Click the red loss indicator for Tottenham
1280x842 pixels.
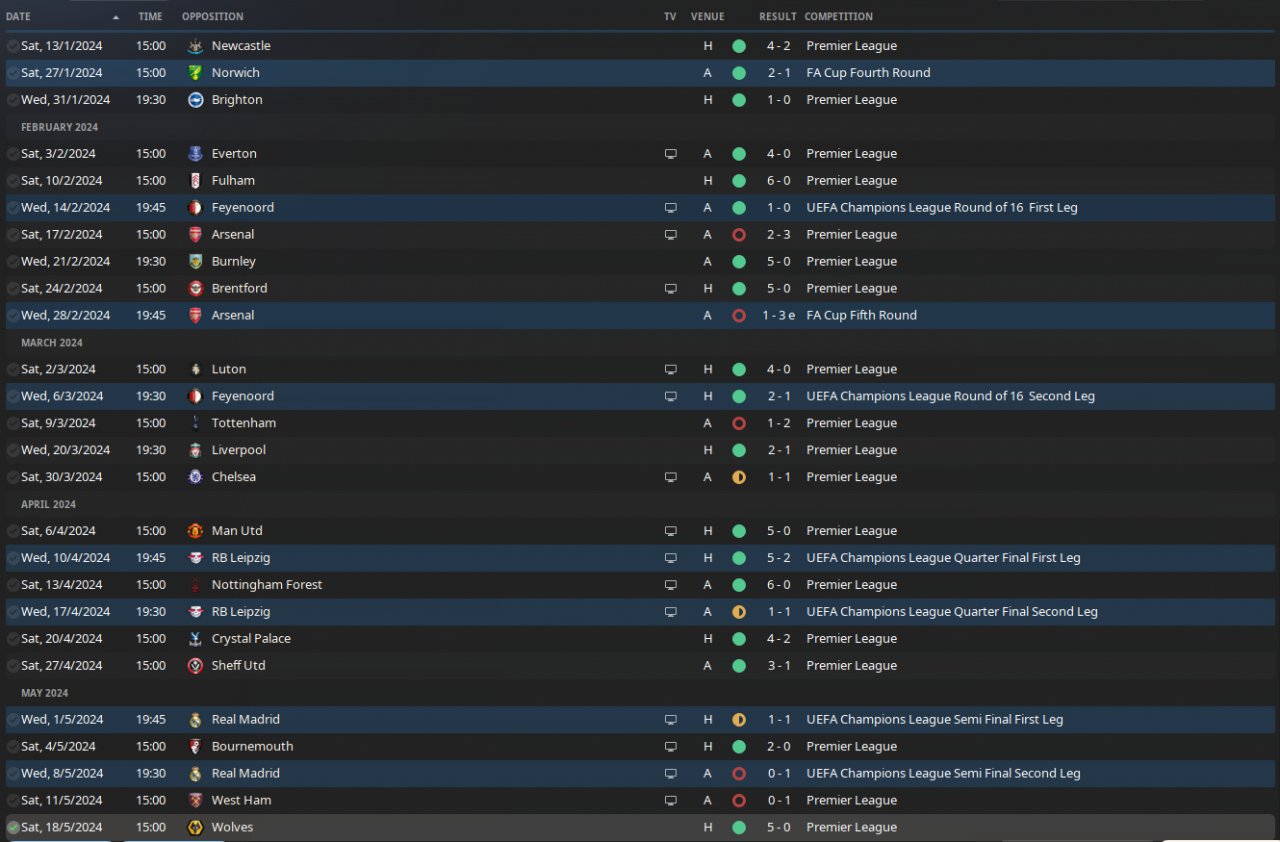click(739, 423)
